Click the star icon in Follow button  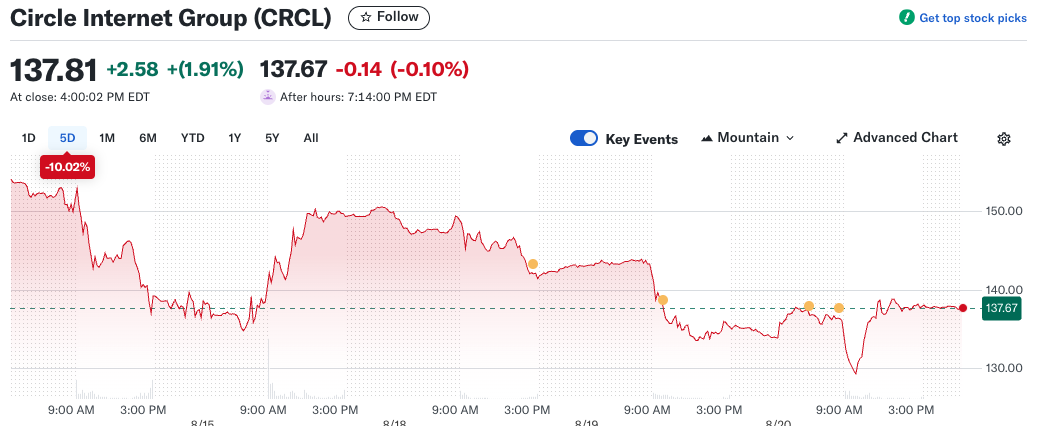coord(366,17)
